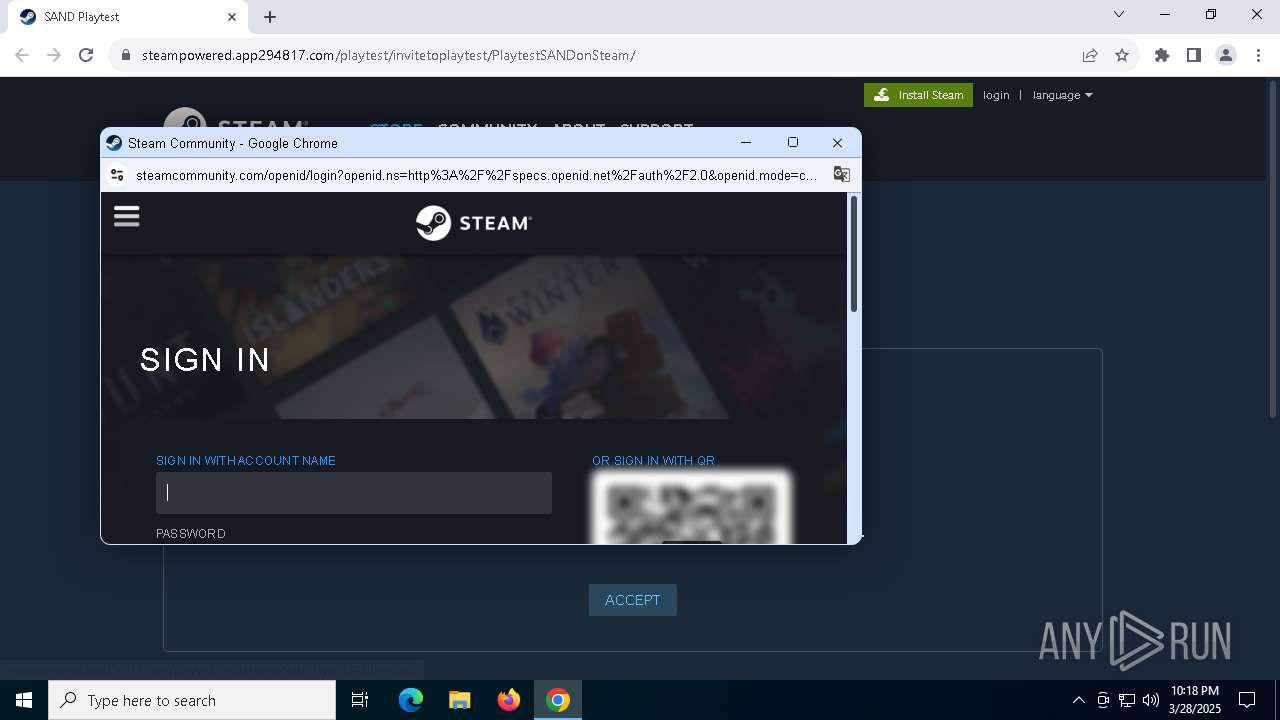Click the QR code sign-in image
This screenshot has height=720, width=1280.
point(692,508)
